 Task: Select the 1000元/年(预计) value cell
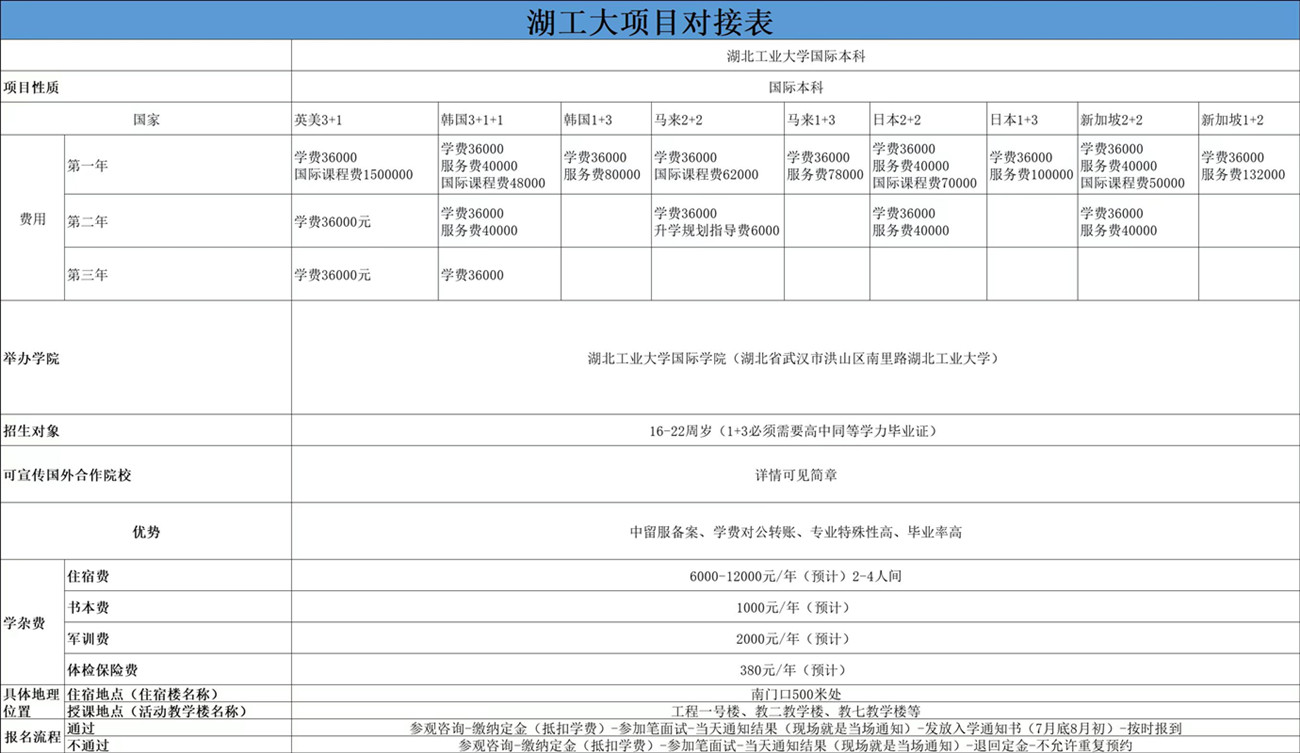[x=795, y=607]
